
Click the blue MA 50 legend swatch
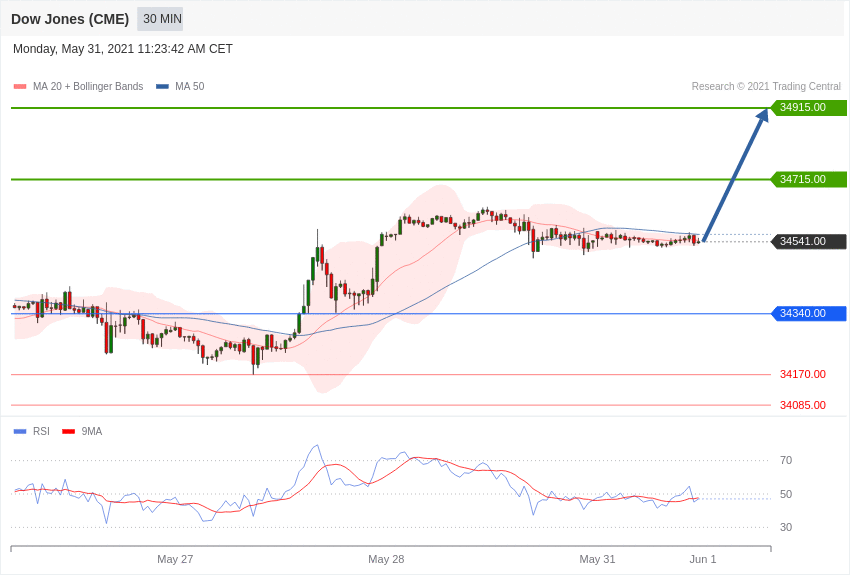point(162,86)
